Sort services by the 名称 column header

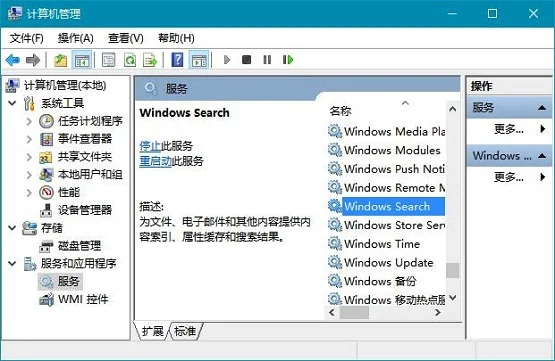(340, 111)
